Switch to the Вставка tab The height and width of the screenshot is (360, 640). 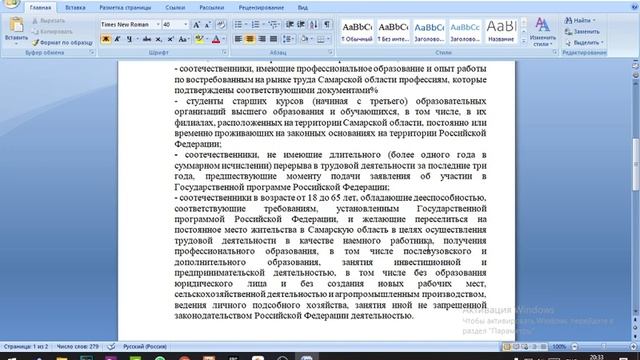pos(75,8)
